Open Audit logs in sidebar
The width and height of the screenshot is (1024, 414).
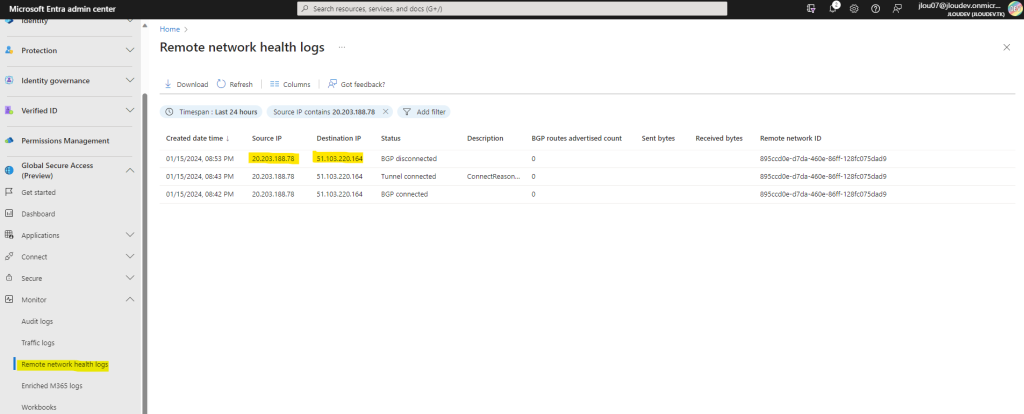coord(37,321)
